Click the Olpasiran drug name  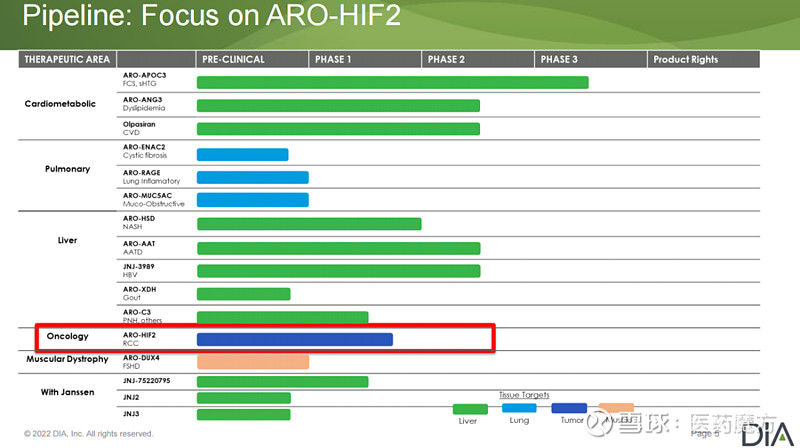tap(139, 124)
